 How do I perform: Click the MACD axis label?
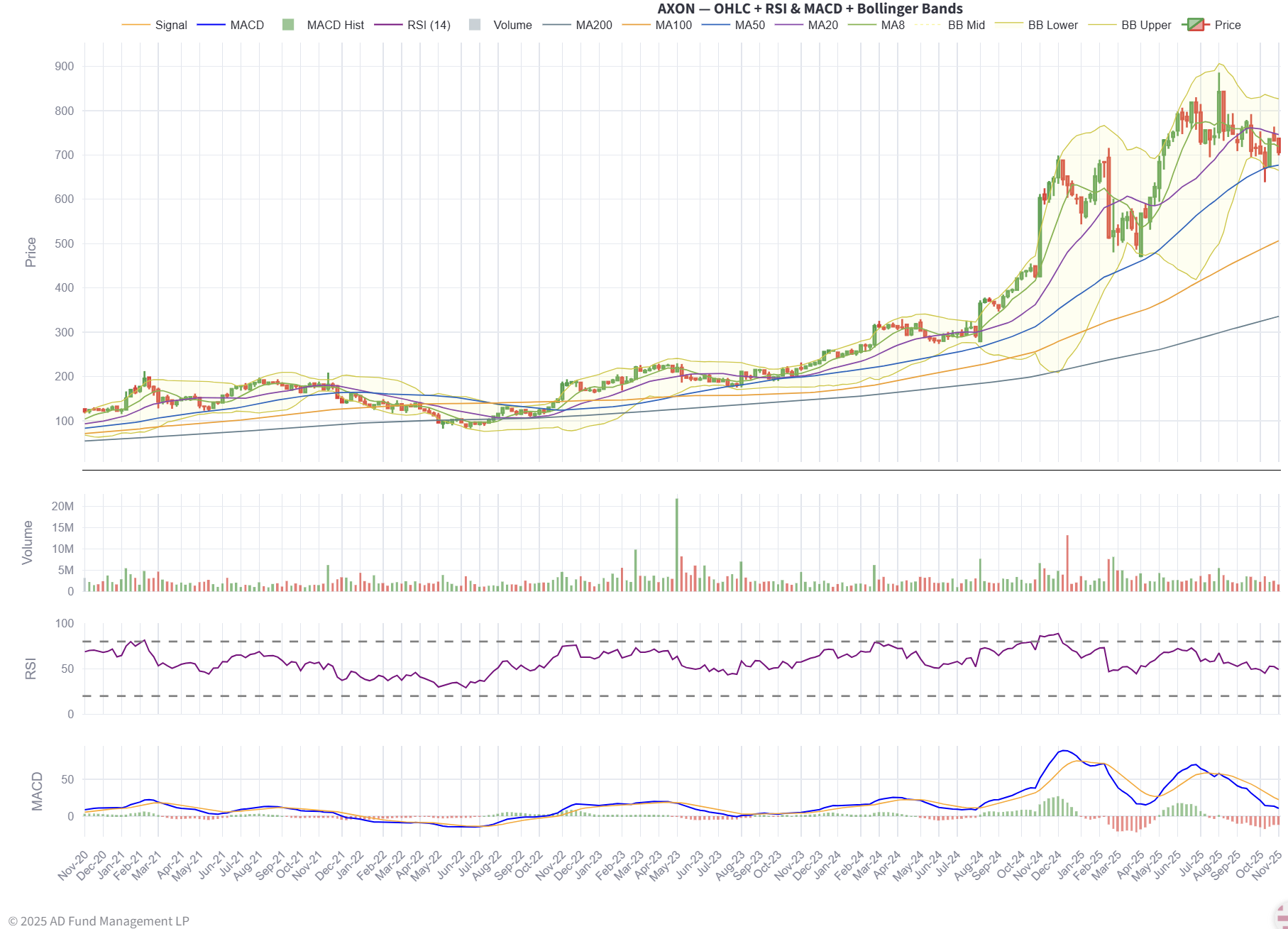(37, 791)
